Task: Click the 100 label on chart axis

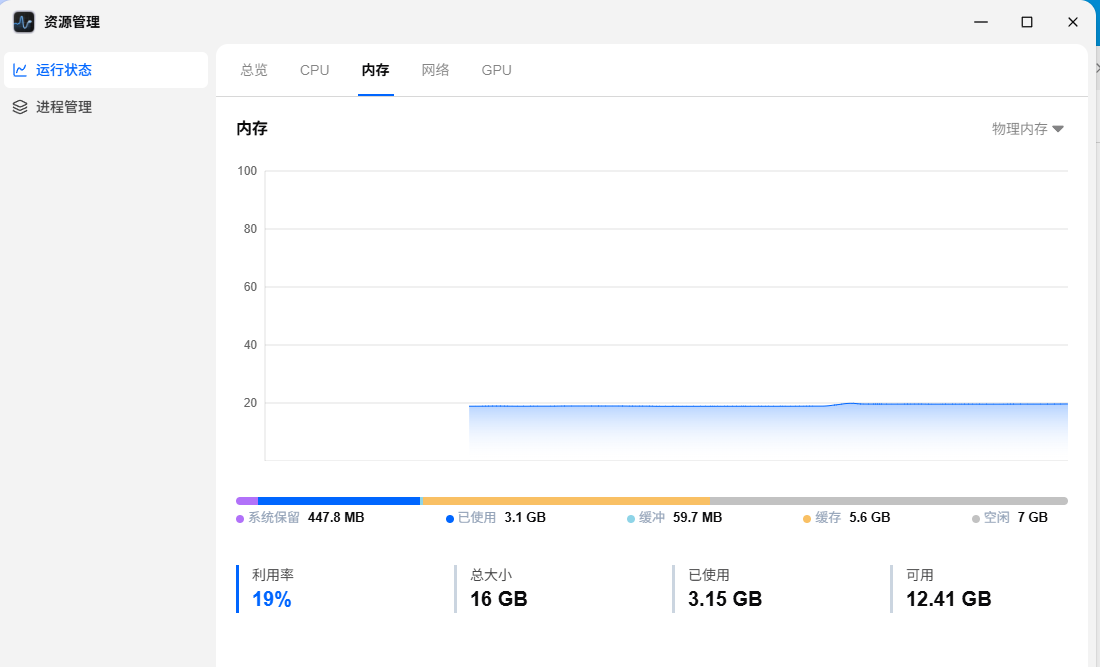Action: point(247,170)
